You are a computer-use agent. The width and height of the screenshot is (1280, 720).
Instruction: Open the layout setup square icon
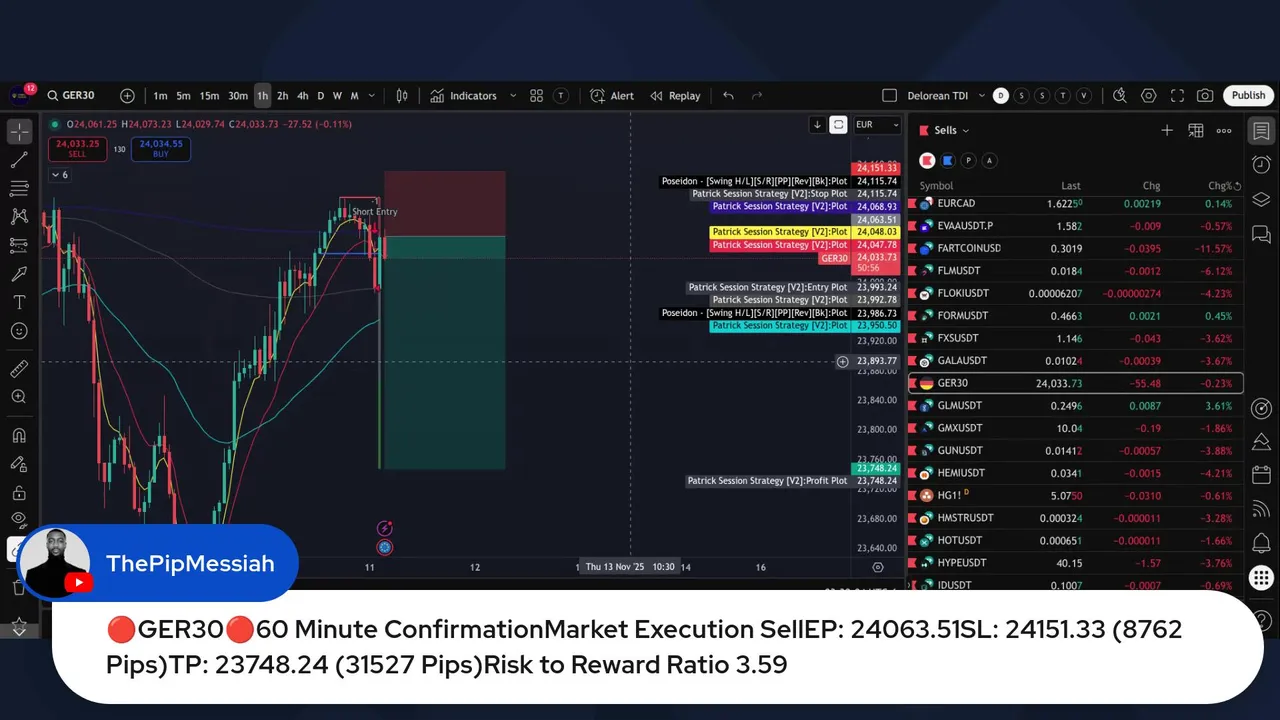tap(889, 96)
